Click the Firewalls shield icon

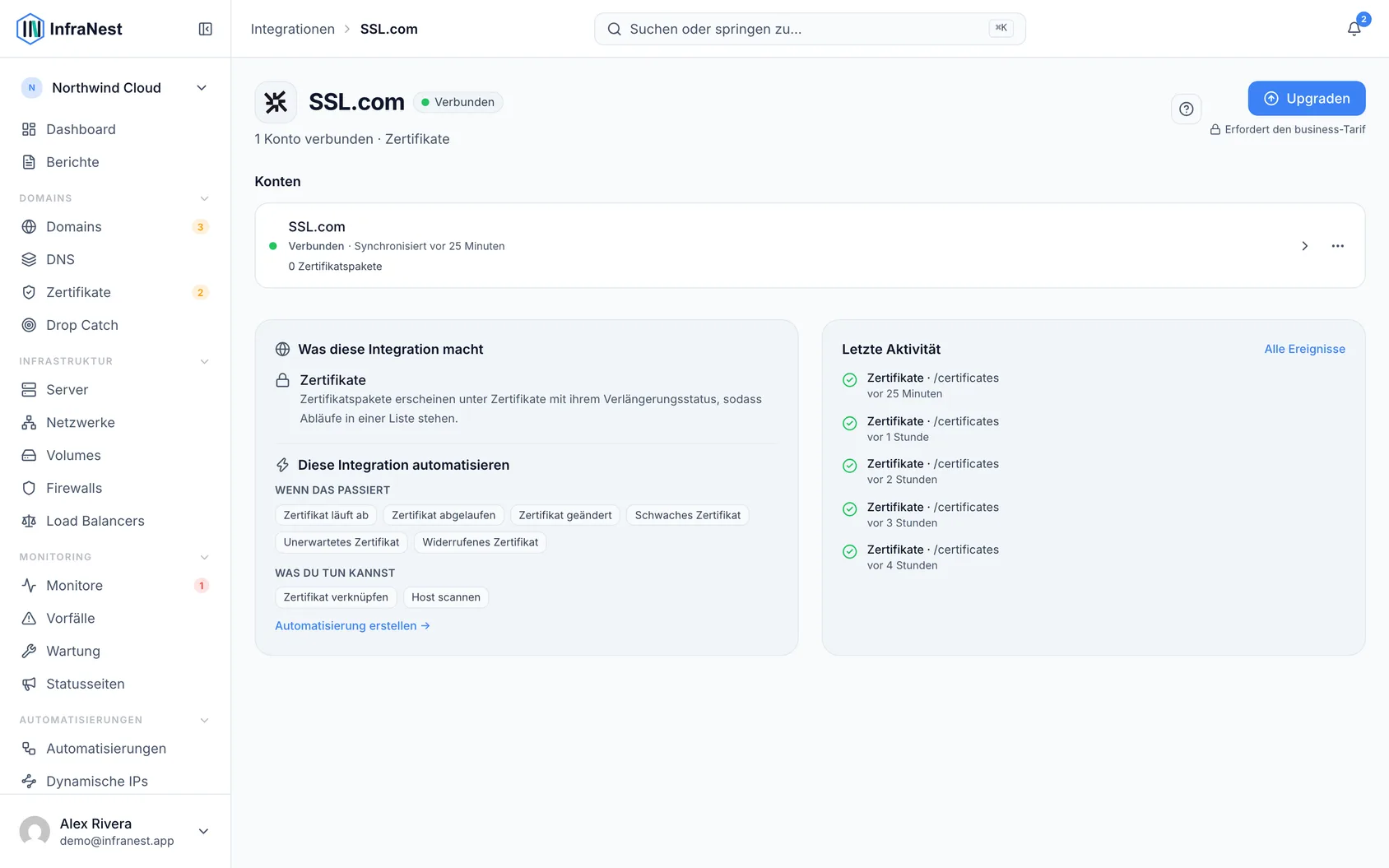pyautogui.click(x=29, y=488)
